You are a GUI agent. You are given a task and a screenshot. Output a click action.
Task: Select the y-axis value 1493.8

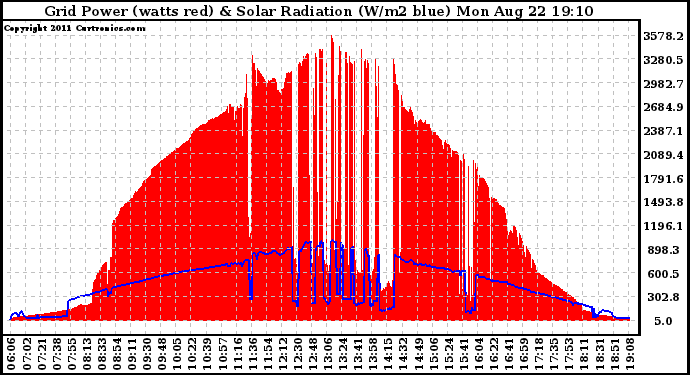click(x=663, y=202)
